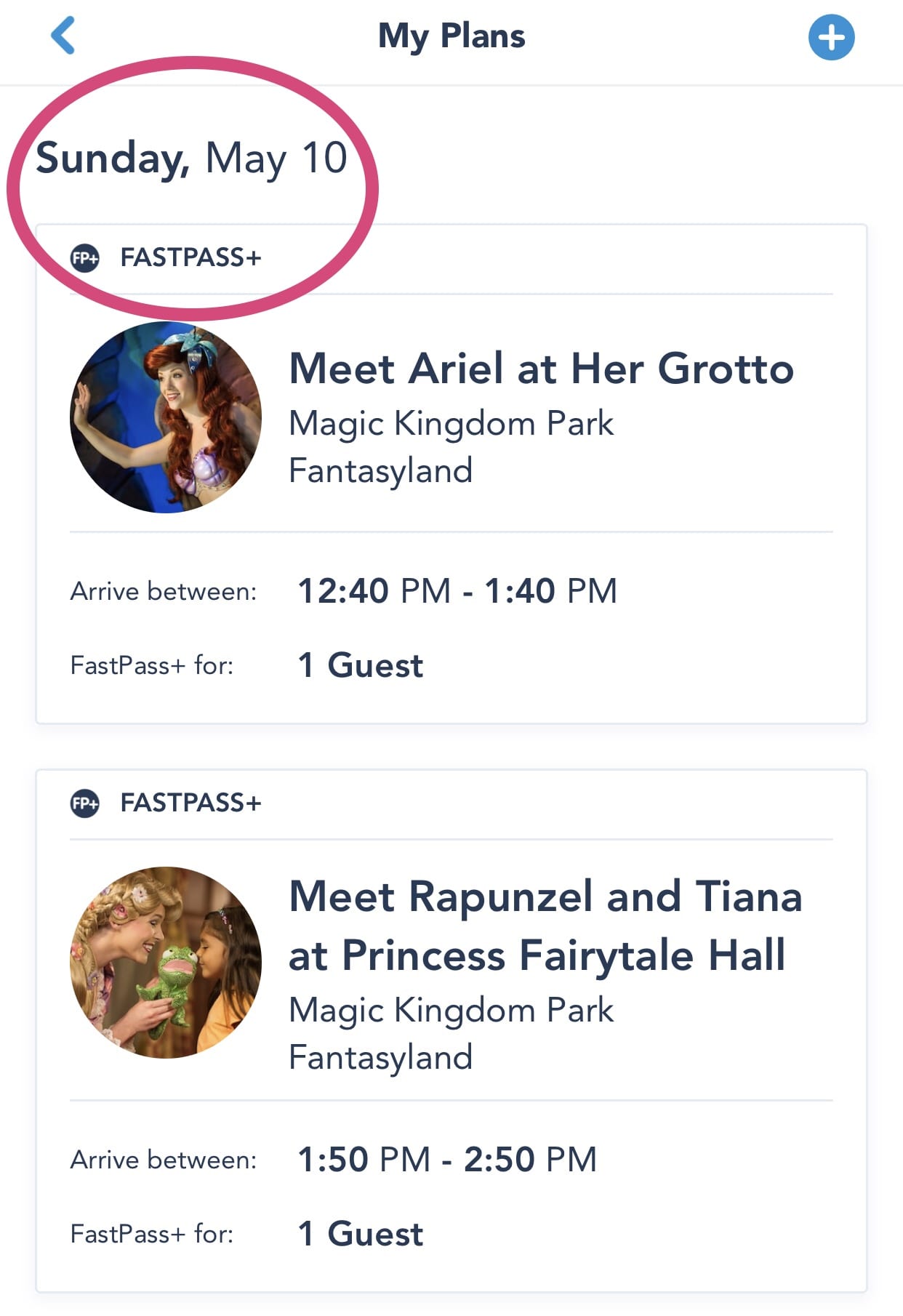Open Meet Rapunzel and Tiana plan title
This screenshot has width=903, height=1316.
545,925
